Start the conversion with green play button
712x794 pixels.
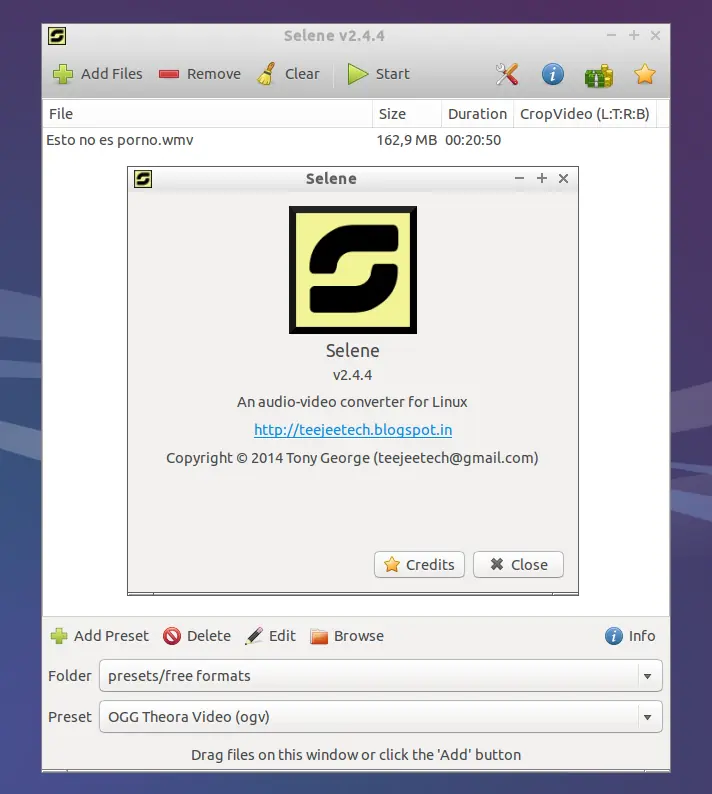(378, 74)
